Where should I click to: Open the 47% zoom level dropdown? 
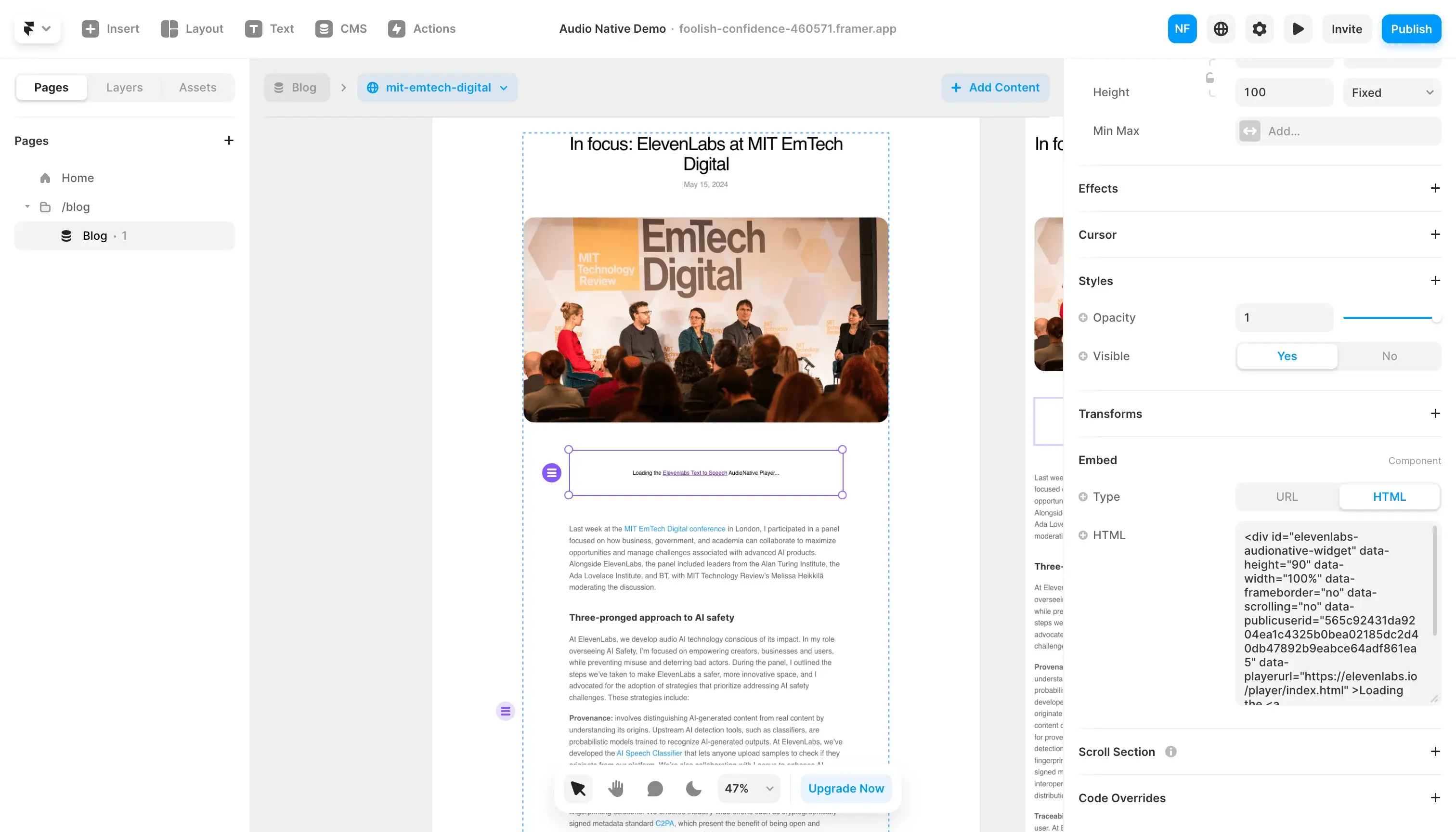(x=749, y=789)
